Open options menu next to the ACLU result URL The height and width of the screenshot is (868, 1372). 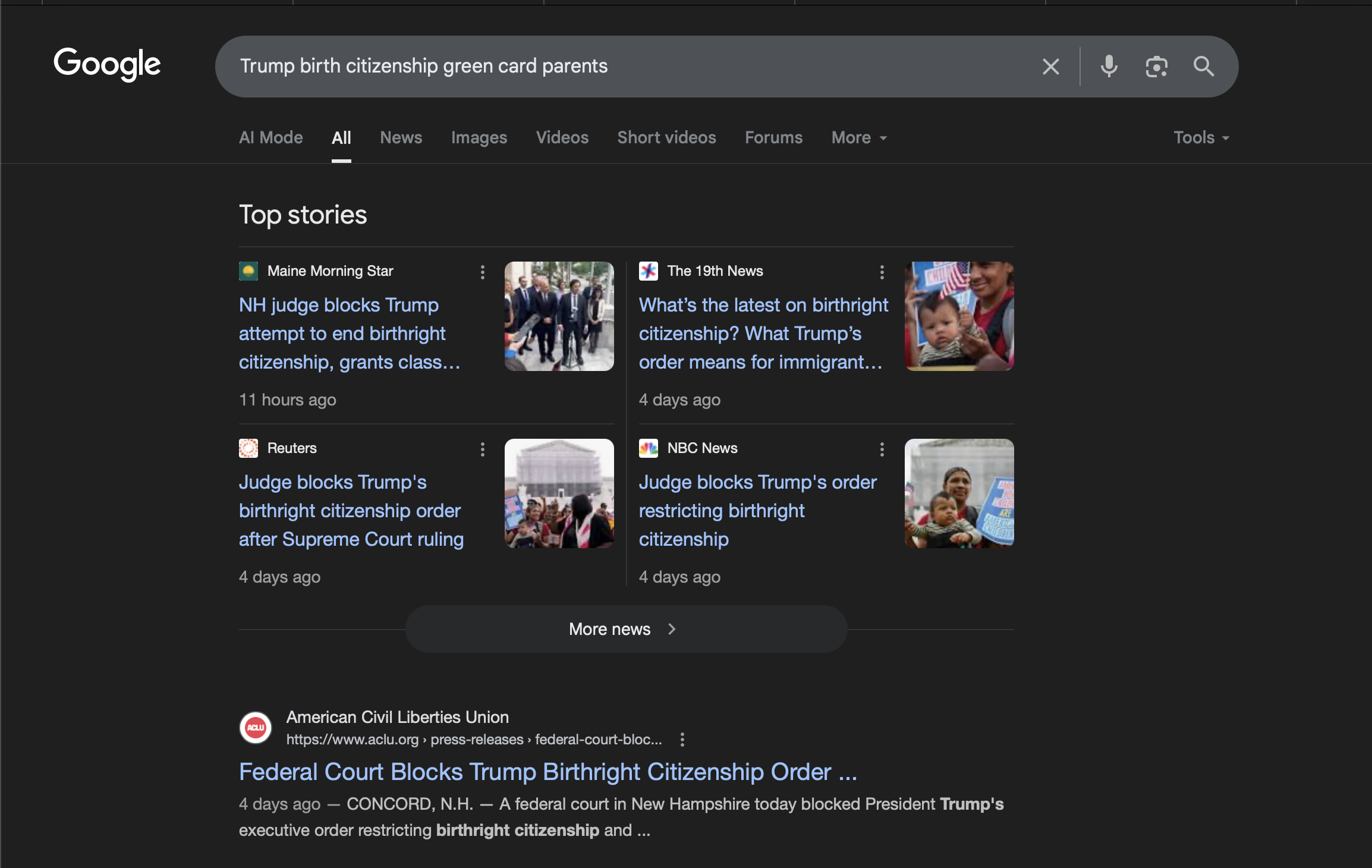[682, 740]
